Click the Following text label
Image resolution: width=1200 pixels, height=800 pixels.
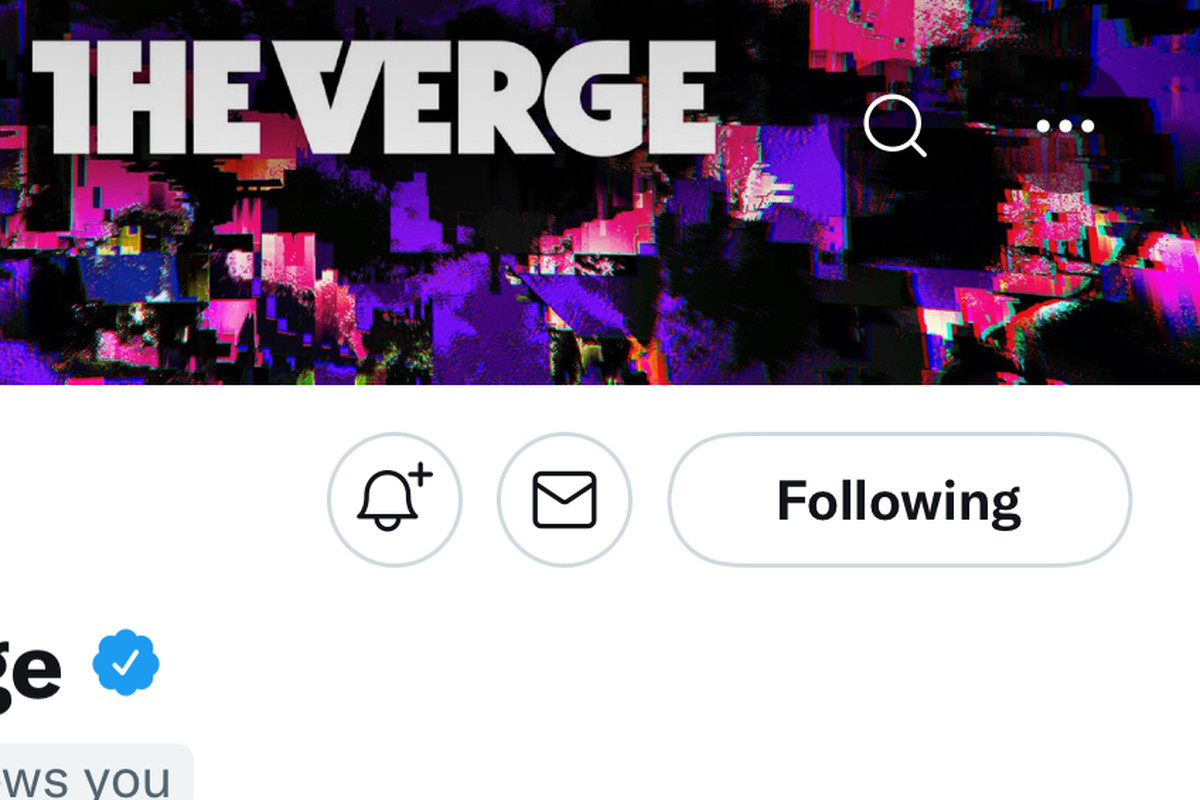tap(899, 503)
